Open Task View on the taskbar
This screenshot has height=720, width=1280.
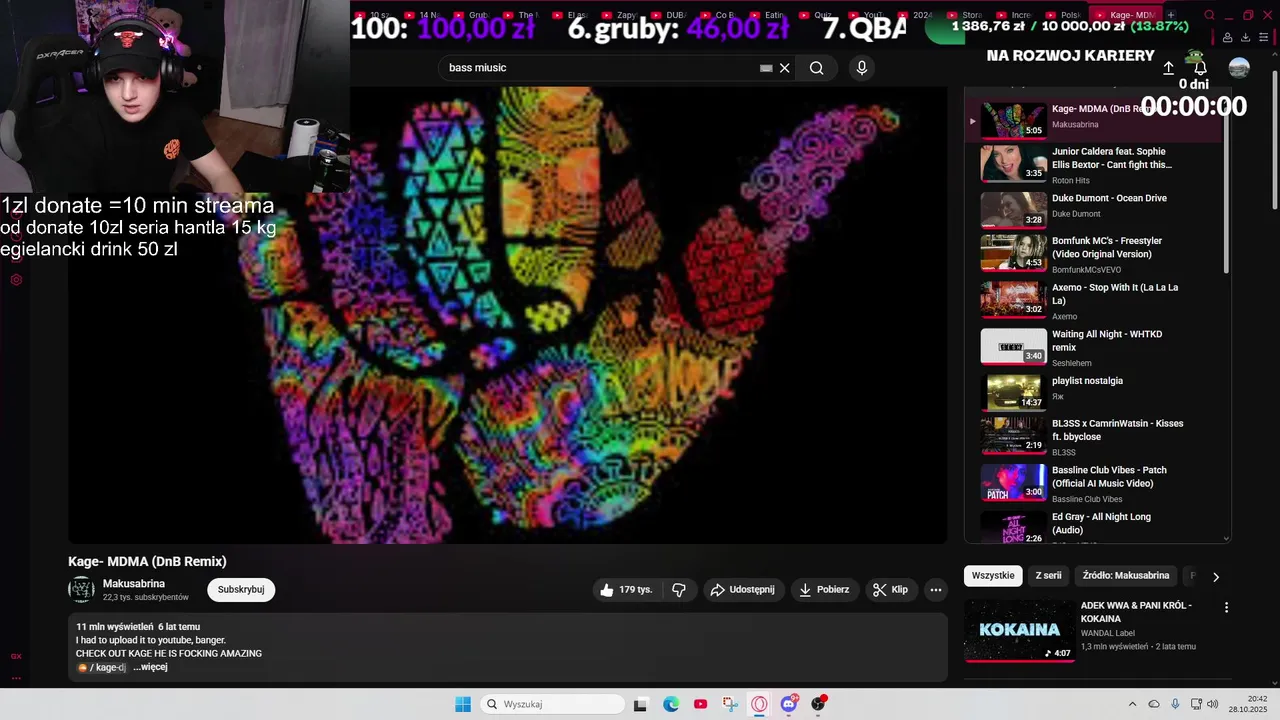[x=641, y=704]
